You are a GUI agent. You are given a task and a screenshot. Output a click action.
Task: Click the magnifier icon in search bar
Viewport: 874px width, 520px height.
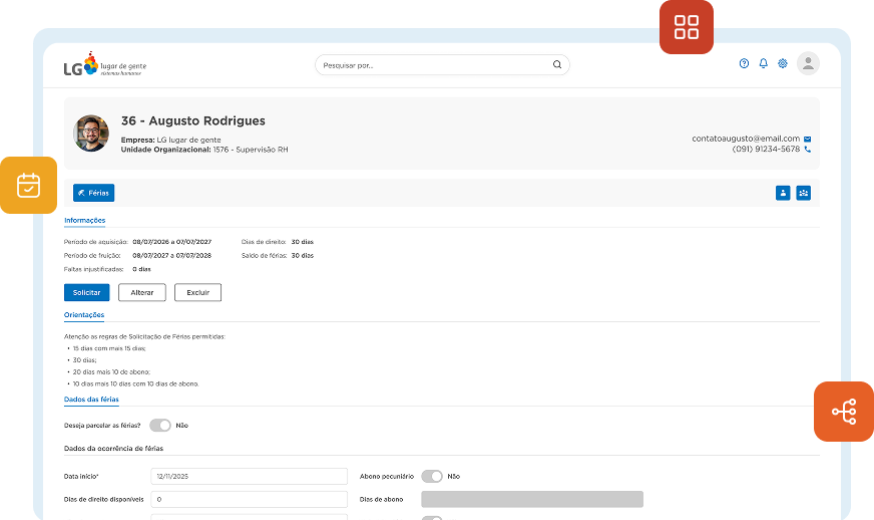click(557, 65)
